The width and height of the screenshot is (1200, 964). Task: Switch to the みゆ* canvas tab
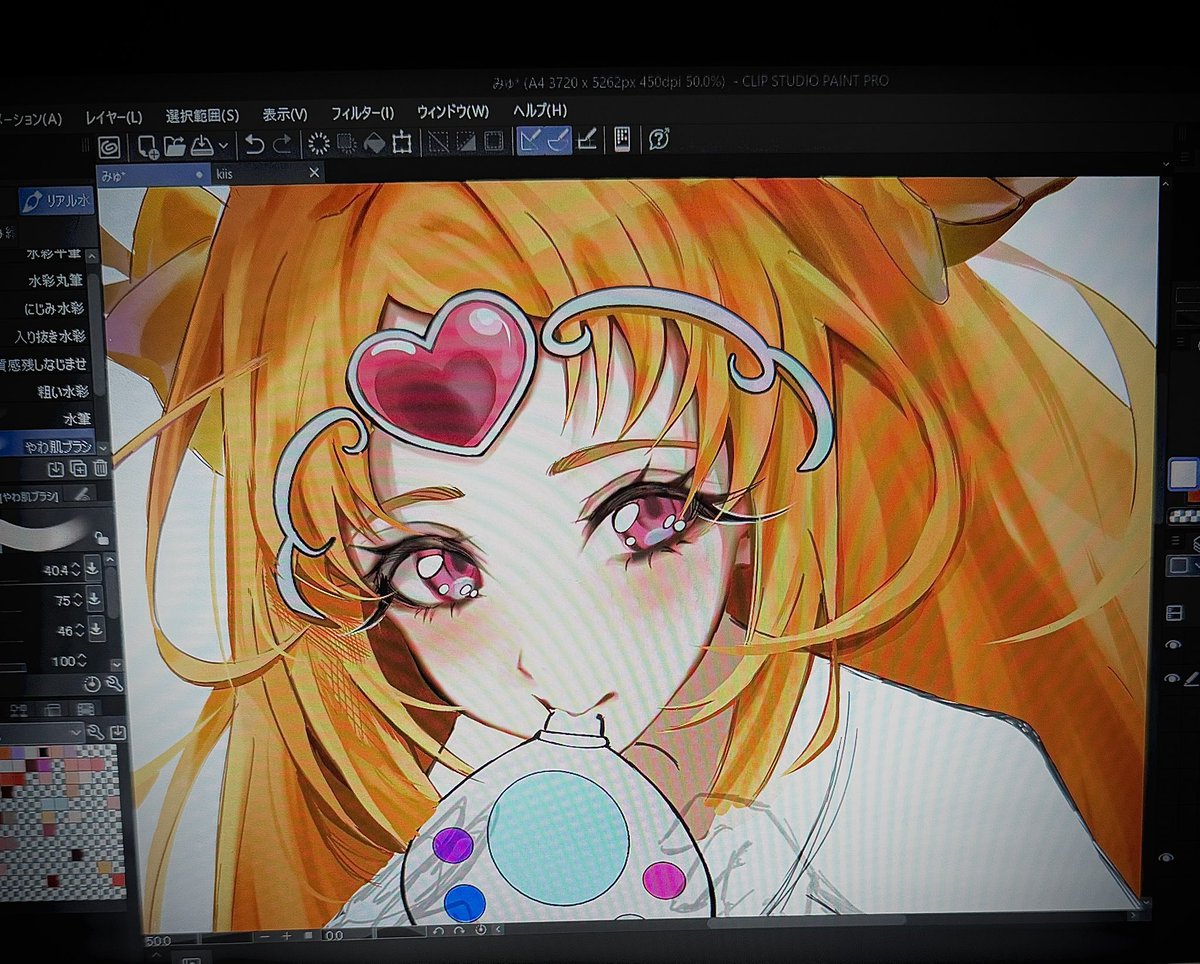pyautogui.click(x=153, y=174)
